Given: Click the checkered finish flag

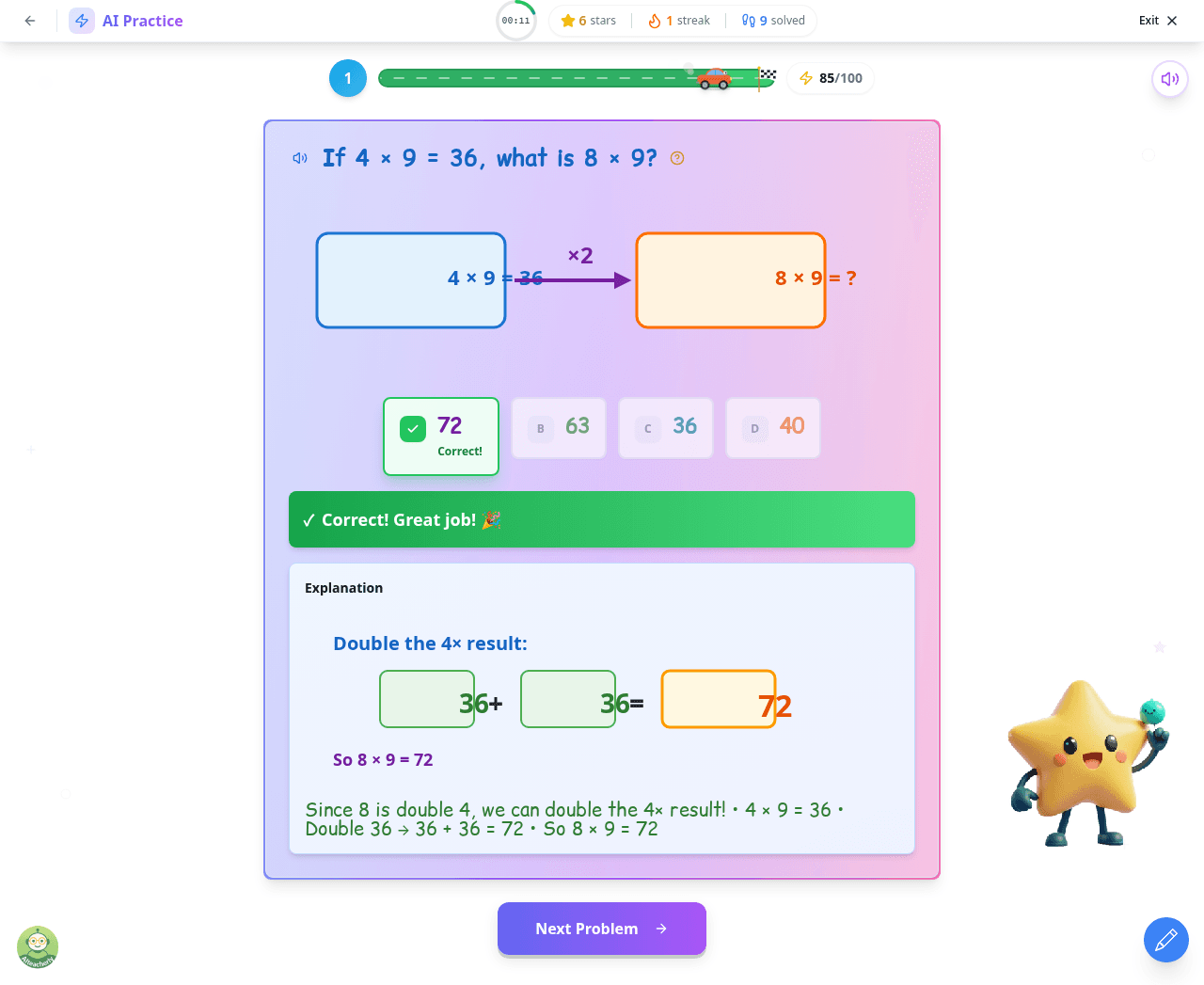Looking at the screenshot, I should 767,76.
